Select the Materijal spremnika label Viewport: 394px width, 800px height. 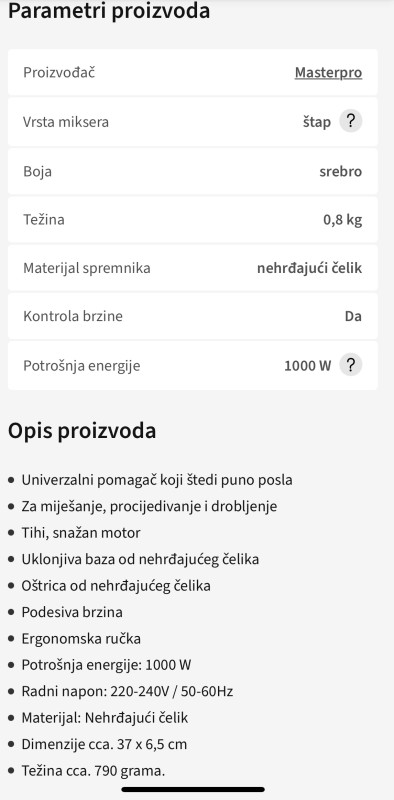point(87,268)
